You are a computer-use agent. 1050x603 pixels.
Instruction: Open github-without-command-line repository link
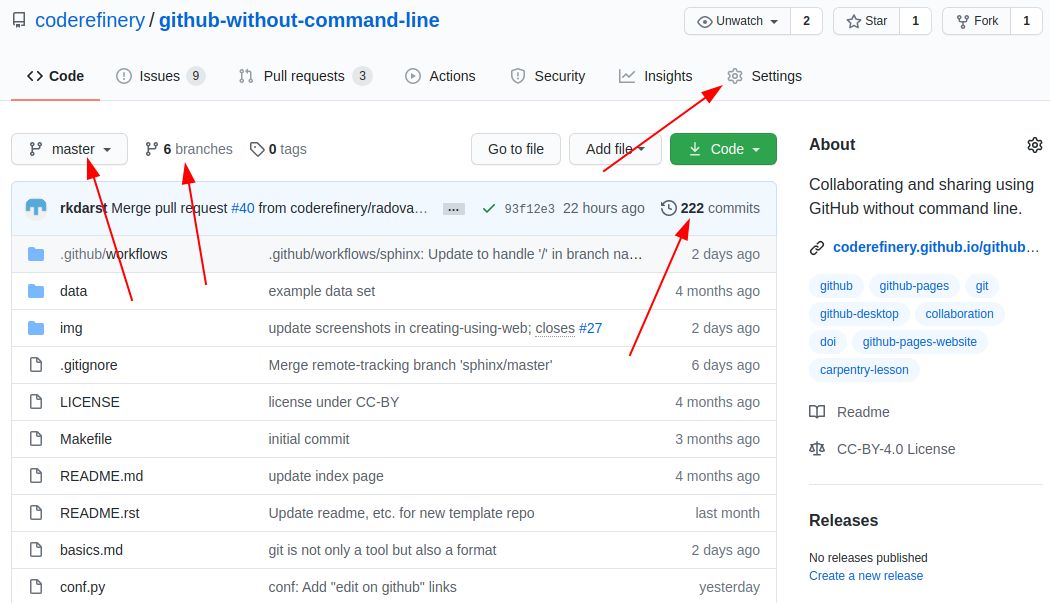pyautogui.click(x=299, y=20)
